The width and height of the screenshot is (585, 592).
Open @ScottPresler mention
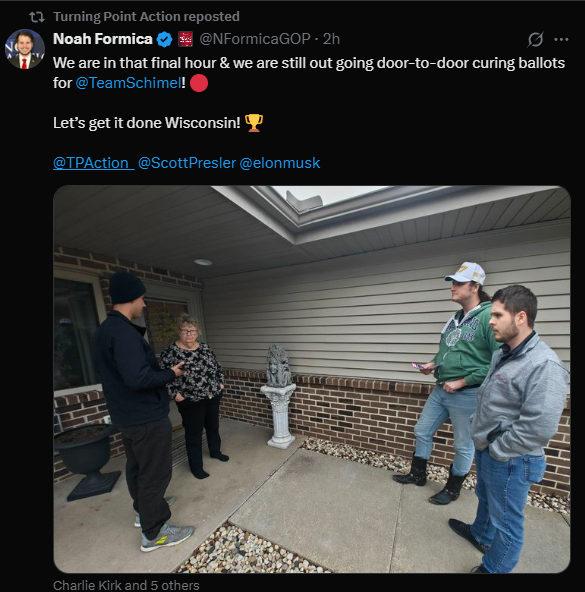(187, 163)
